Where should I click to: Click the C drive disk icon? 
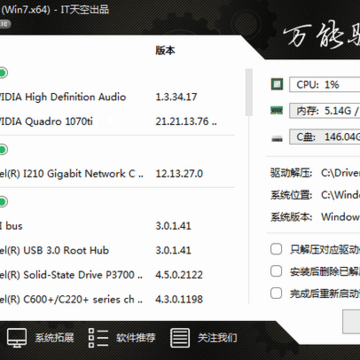(277, 138)
